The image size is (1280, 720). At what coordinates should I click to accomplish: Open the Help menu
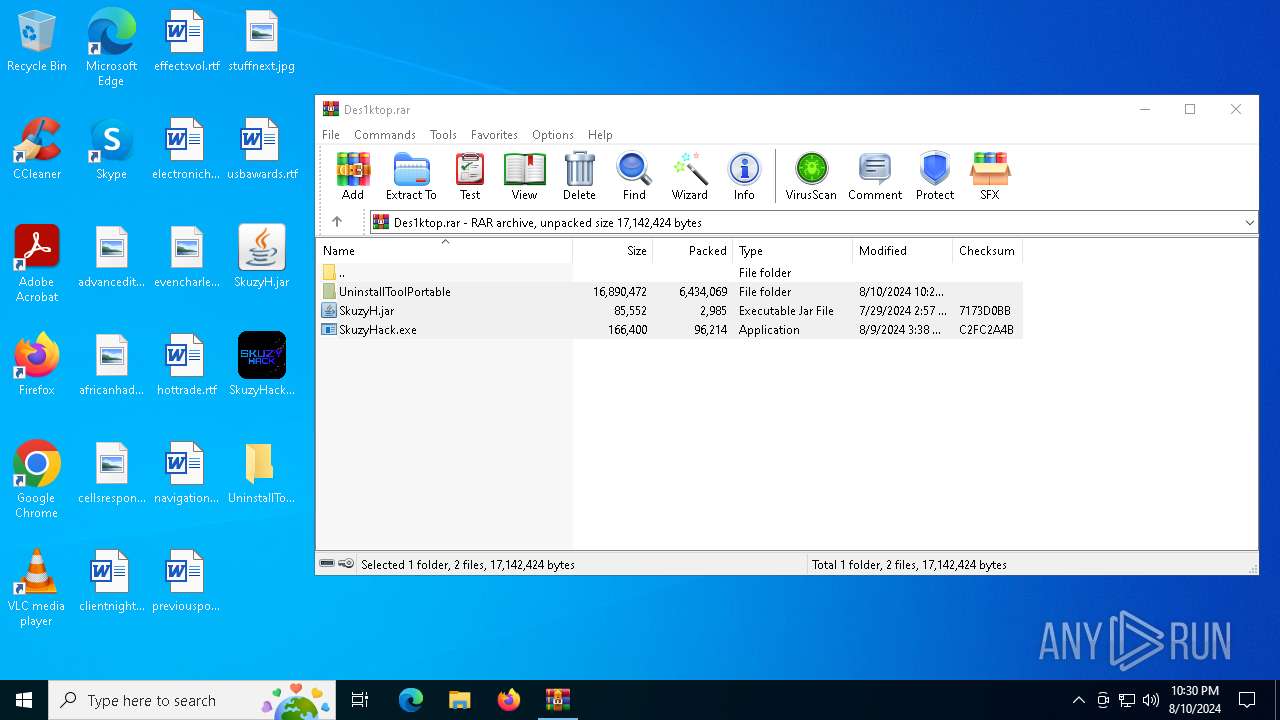coord(600,135)
